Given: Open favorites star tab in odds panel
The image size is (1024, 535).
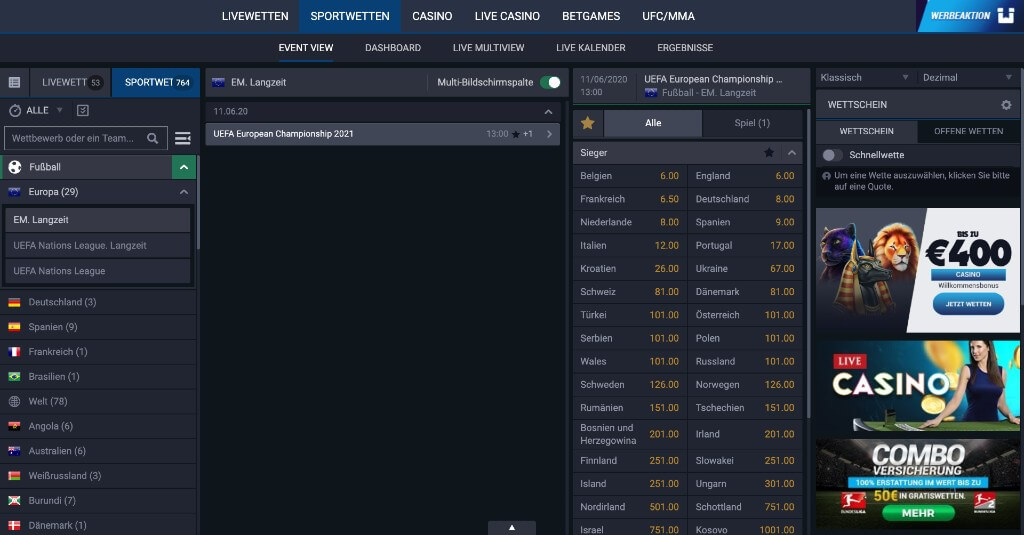Looking at the screenshot, I should click(588, 123).
